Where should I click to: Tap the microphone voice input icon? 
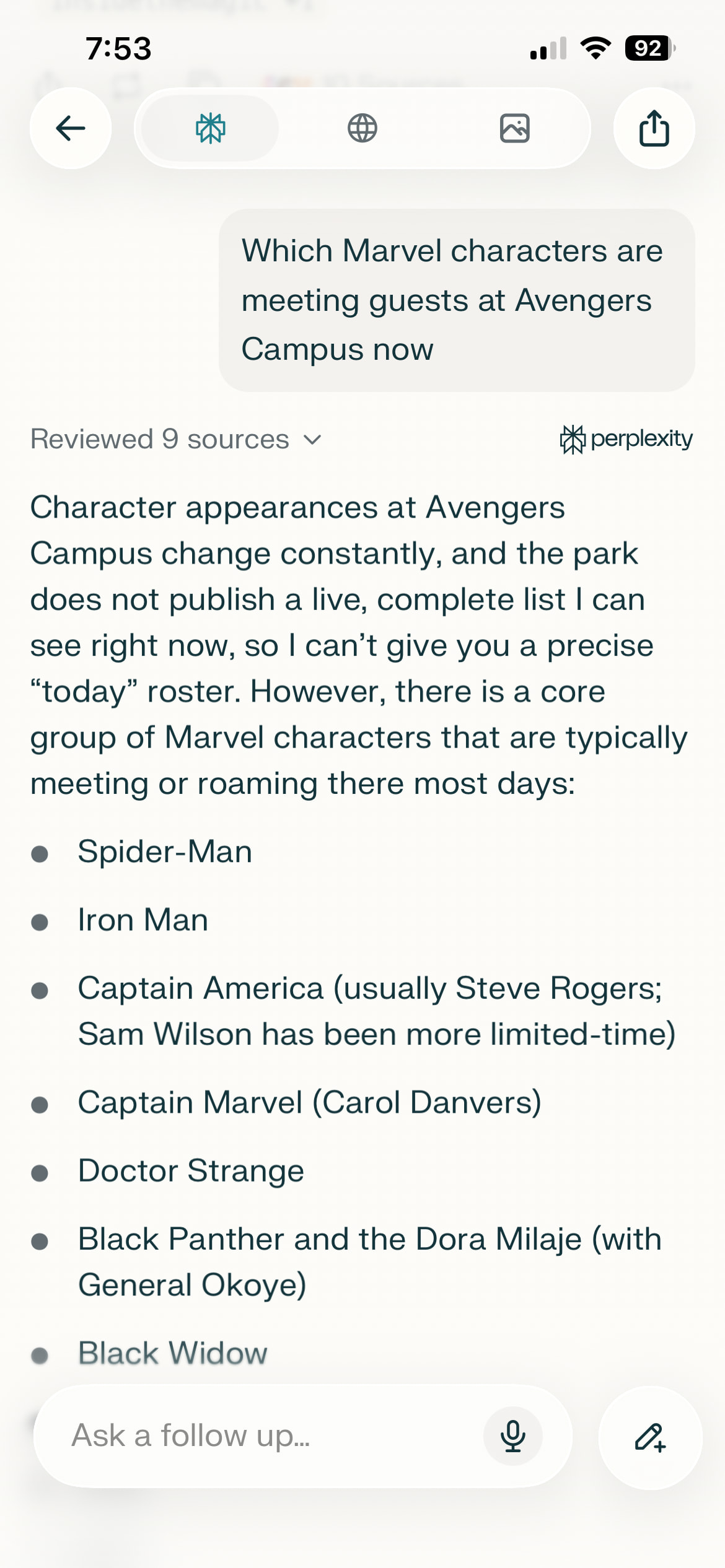pos(512,1436)
